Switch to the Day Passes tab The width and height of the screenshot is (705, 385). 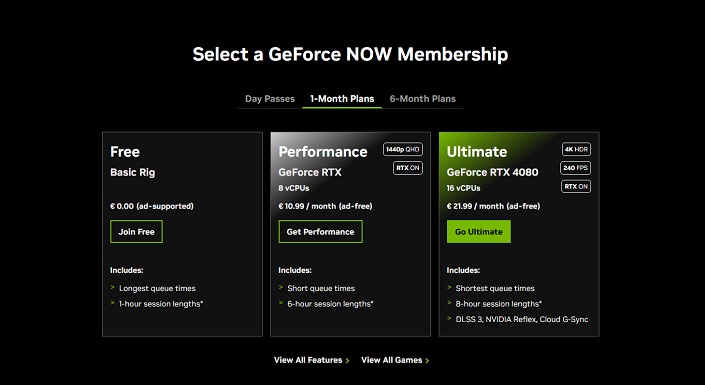click(270, 99)
